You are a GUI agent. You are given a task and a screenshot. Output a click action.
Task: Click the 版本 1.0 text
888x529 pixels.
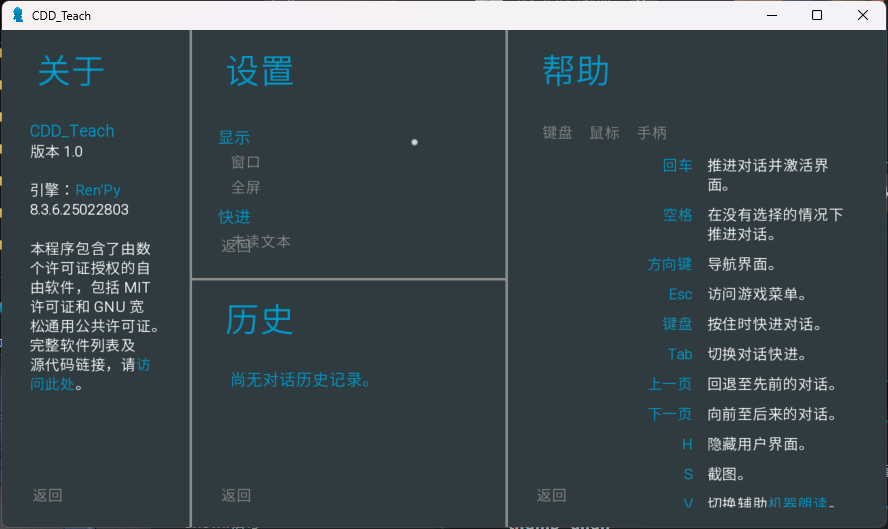(x=57, y=152)
